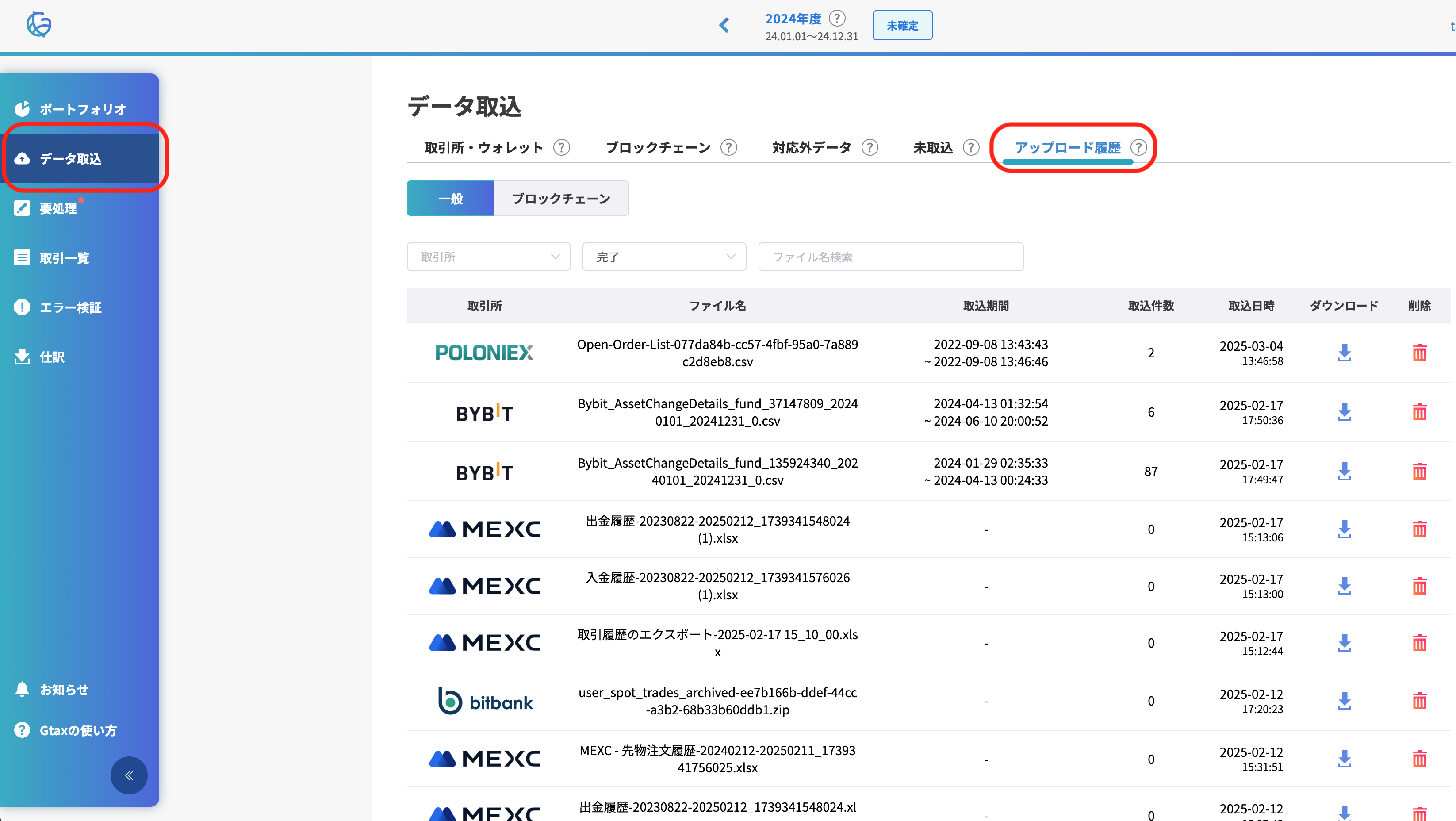Switch to 対応外データ tab
This screenshot has height=821, width=1456.
[812, 148]
